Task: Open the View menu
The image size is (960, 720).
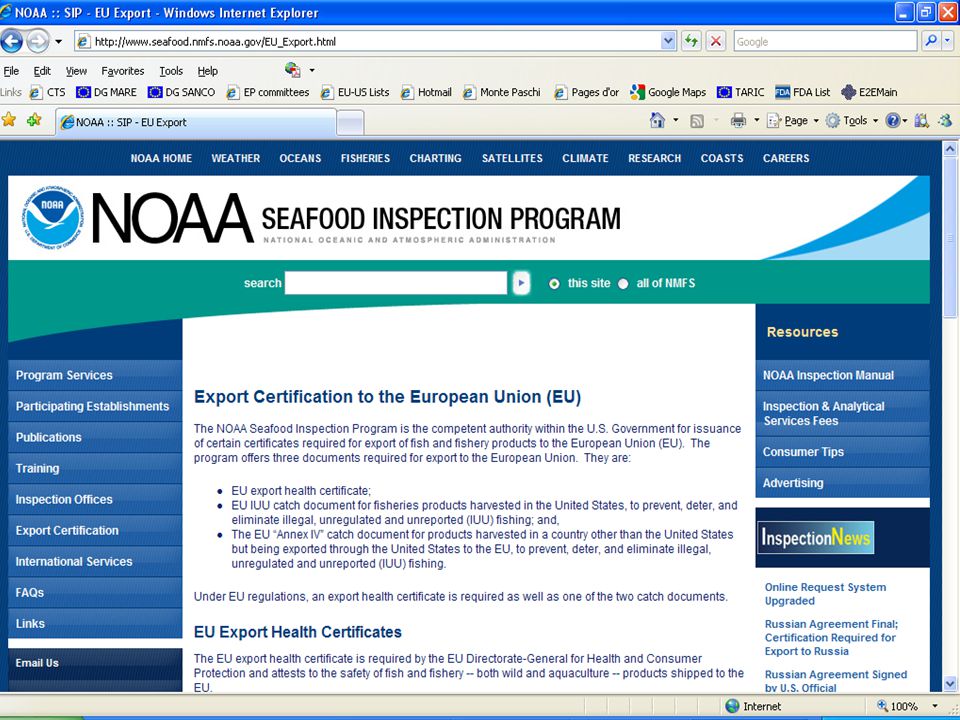Action: [76, 71]
